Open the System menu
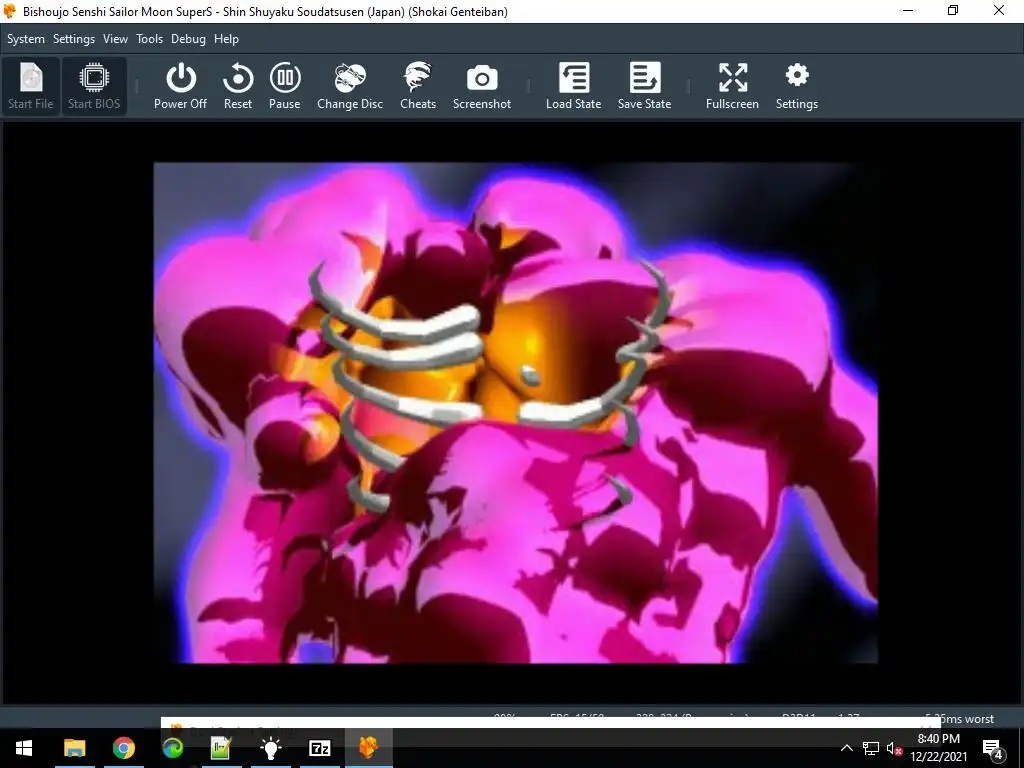Image resolution: width=1024 pixels, height=768 pixels. [x=26, y=39]
